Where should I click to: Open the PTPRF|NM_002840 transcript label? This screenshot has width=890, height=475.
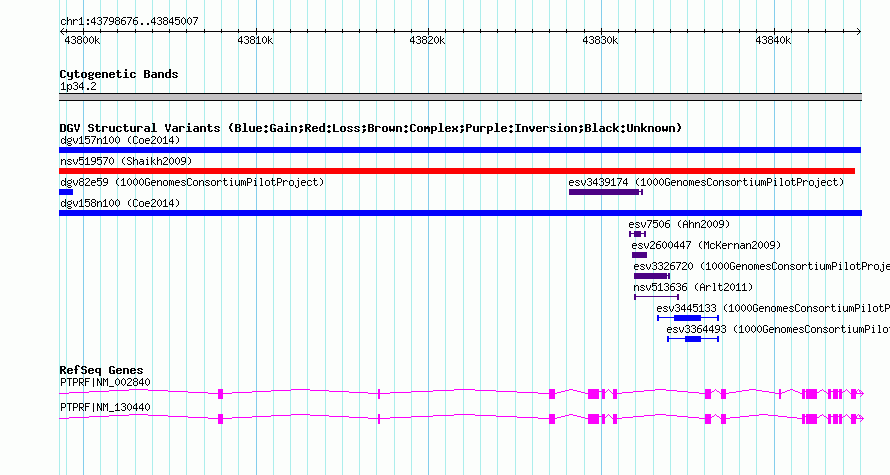click(x=105, y=382)
